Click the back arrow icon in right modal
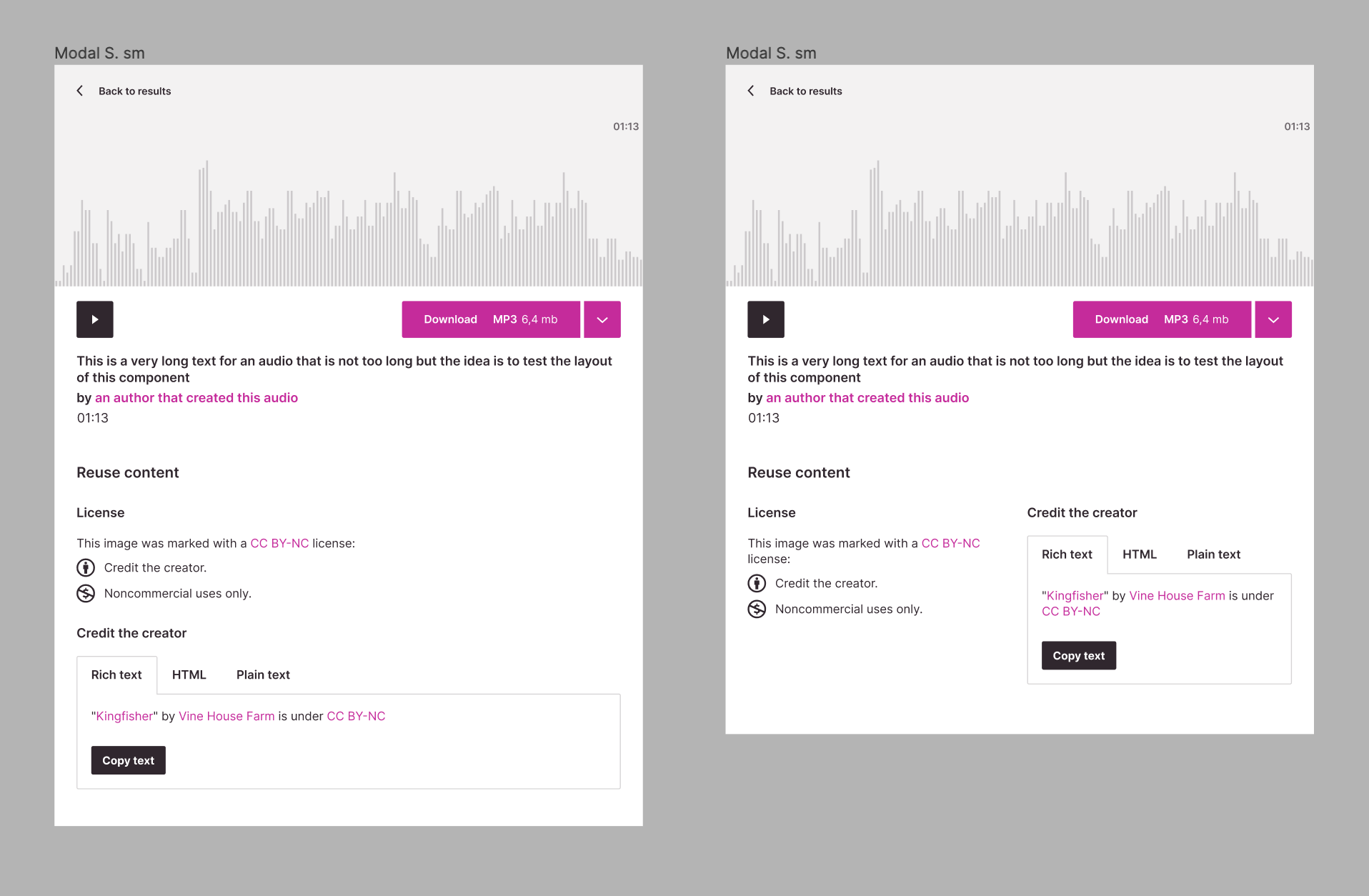 click(751, 91)
